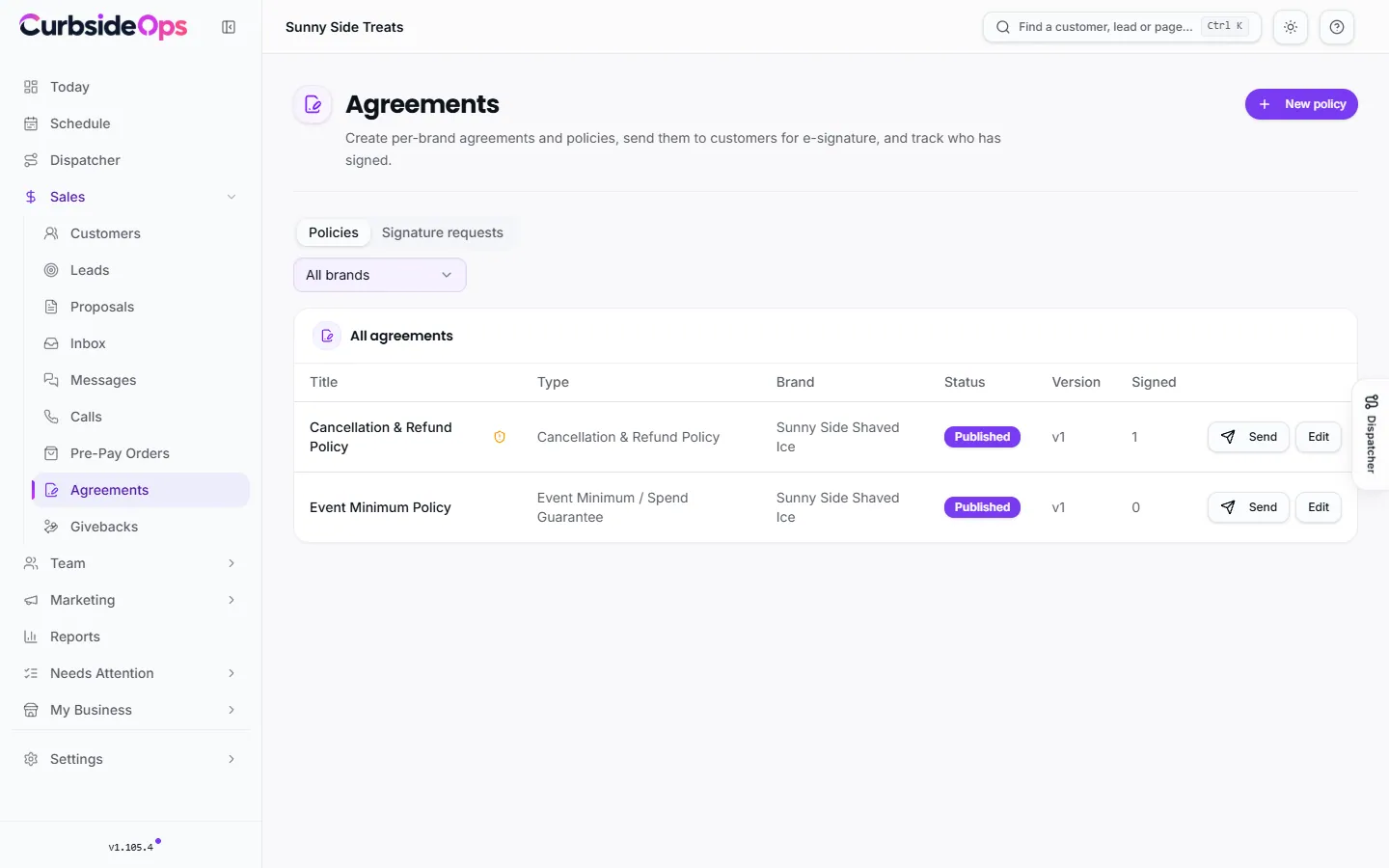Screen dimensions: 1389x868
Task: Edit the Cancellation & Refund Policy
Action: [1319, 437]
